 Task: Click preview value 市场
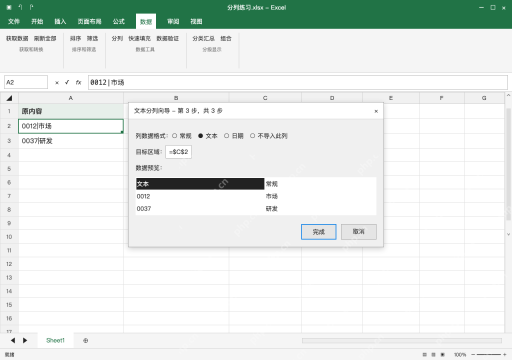pos(272,196)
